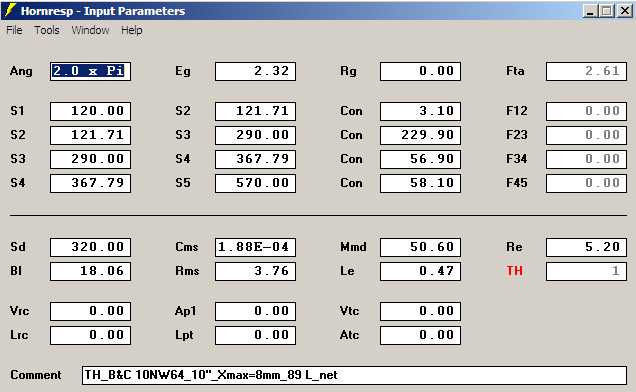Click the TH field showing 1
This screenshot has height=392, width=636.
[x=586, y=271]
